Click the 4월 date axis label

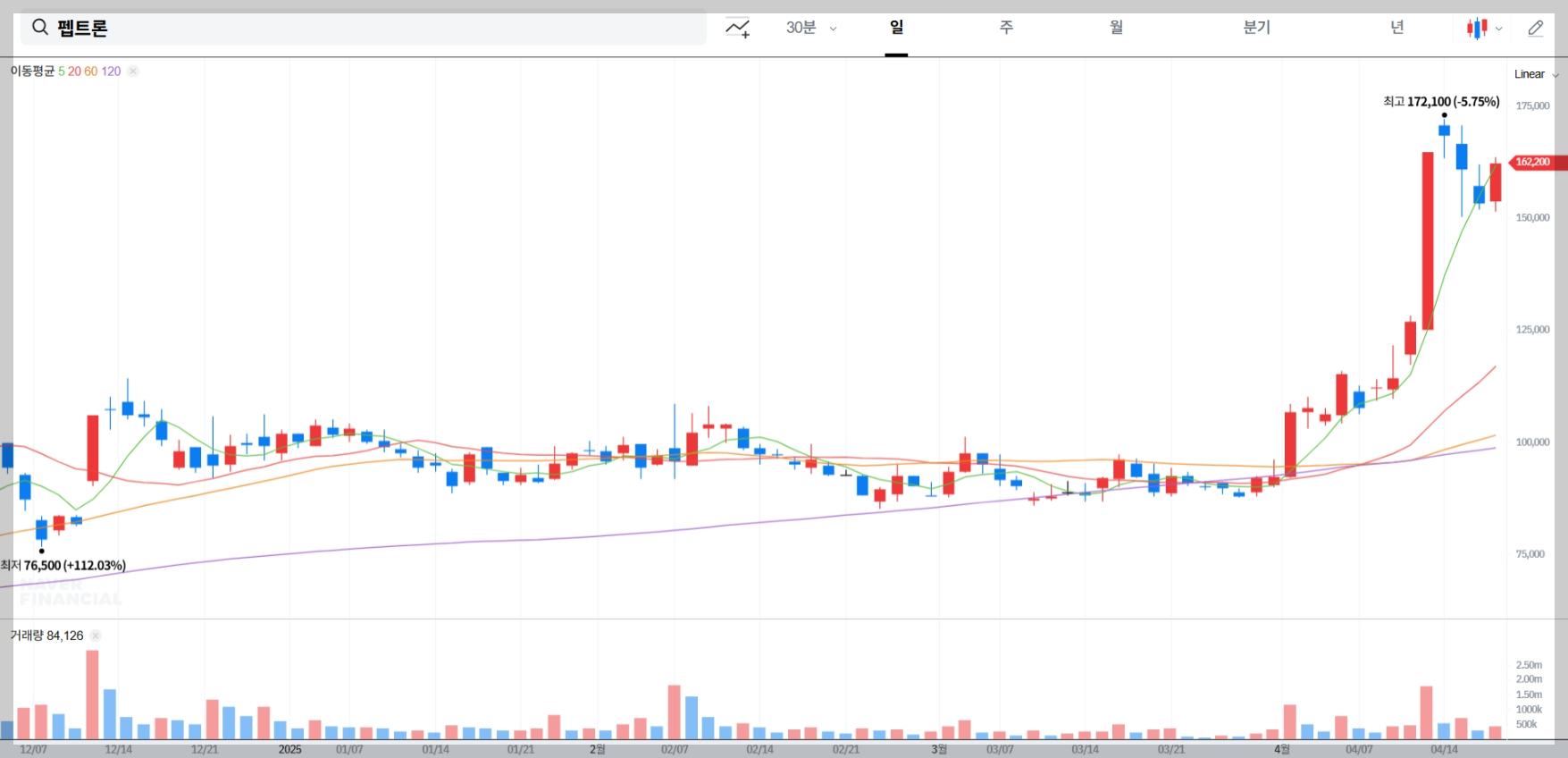click(x=1281, y=750)
